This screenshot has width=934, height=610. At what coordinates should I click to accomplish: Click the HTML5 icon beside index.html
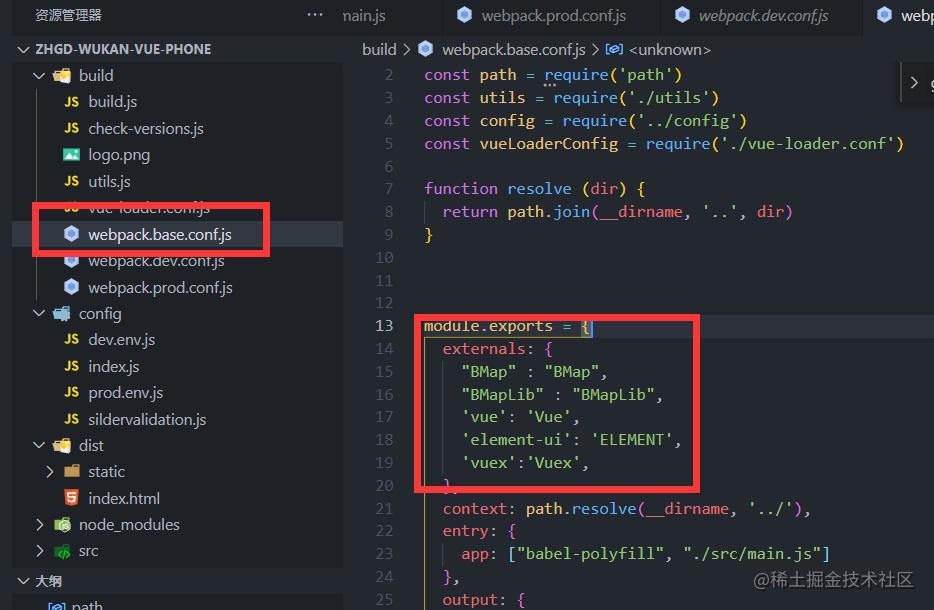pos(71,497)
